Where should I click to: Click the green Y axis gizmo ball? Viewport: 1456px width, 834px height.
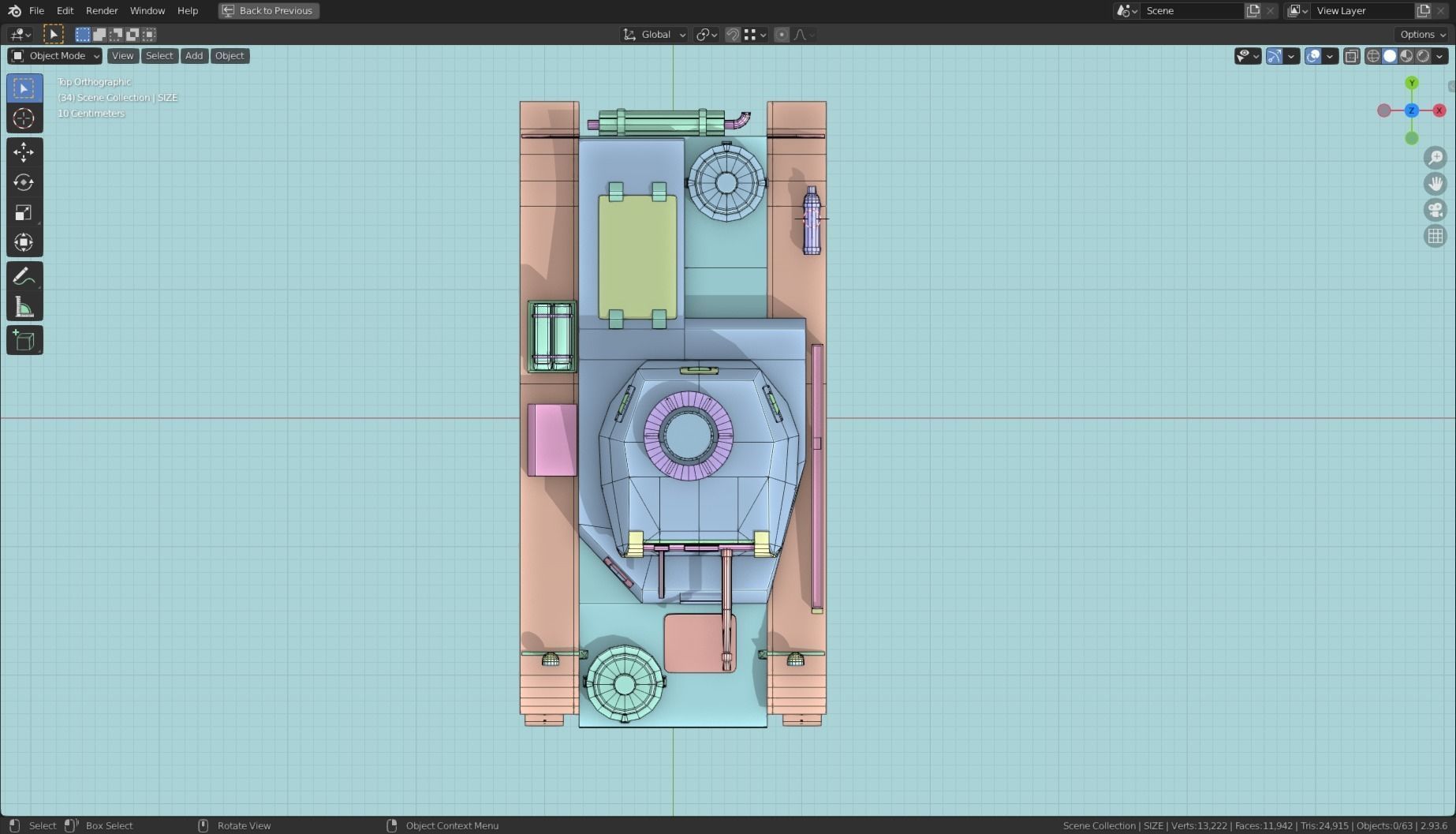pyautogui.click(x=1412, y=83)
